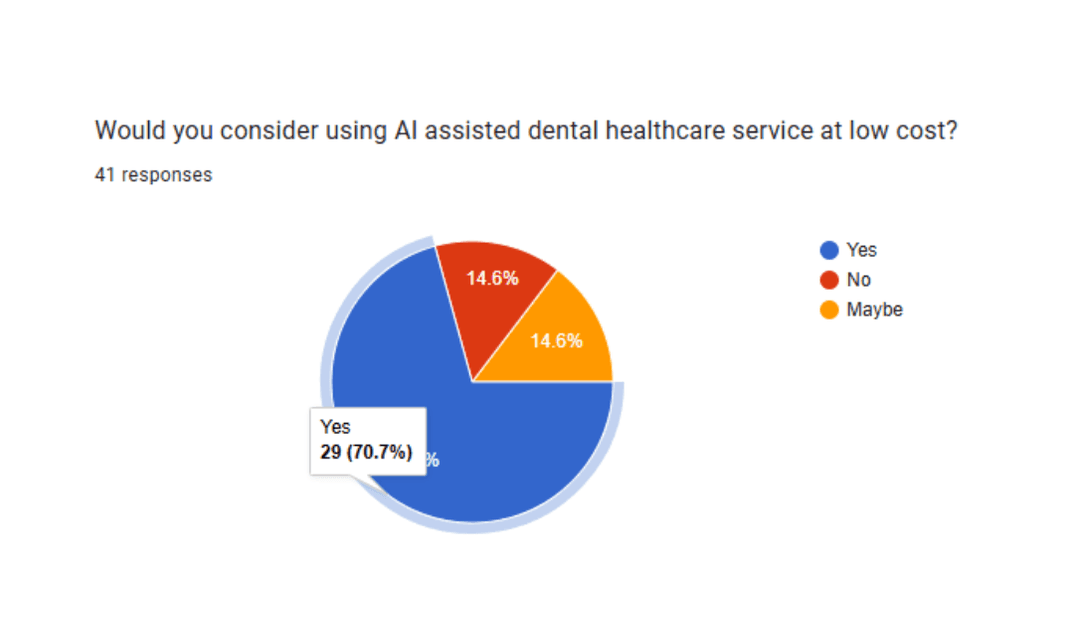Image resolution: width=1080 pixels, height=629 pixels.
Task: Click the blue Yes legend dot
Action: [829, 250]
